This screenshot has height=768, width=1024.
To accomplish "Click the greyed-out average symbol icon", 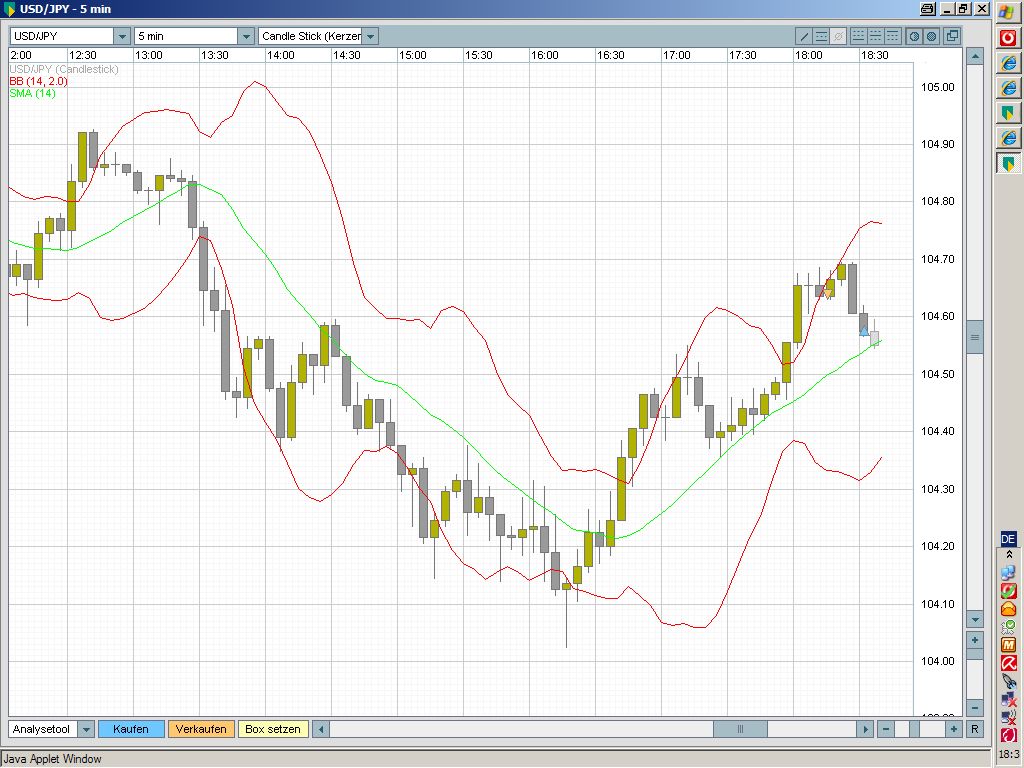I will coord(838,37).
